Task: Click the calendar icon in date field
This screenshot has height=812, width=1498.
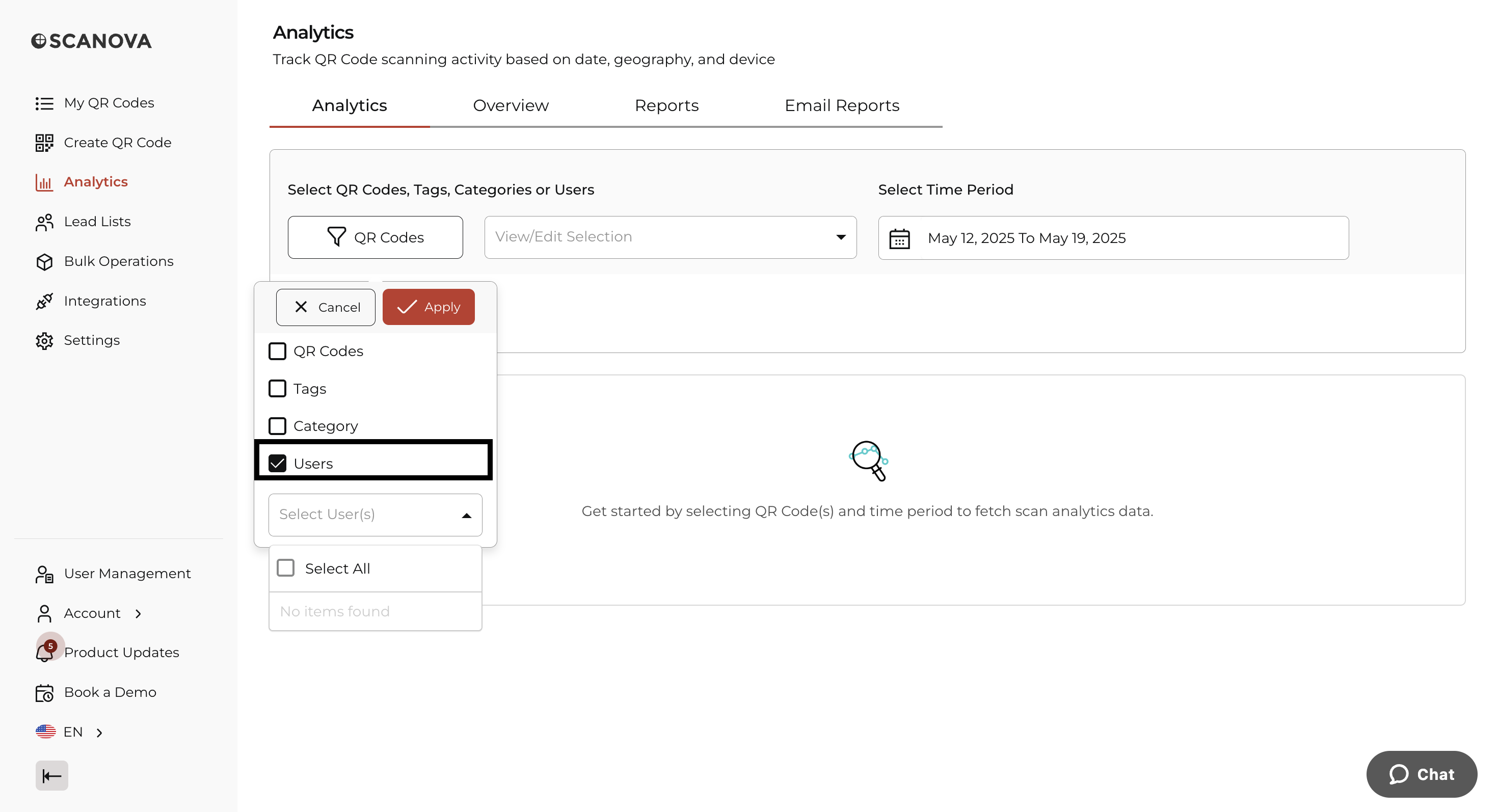Action: coord(899,238)
